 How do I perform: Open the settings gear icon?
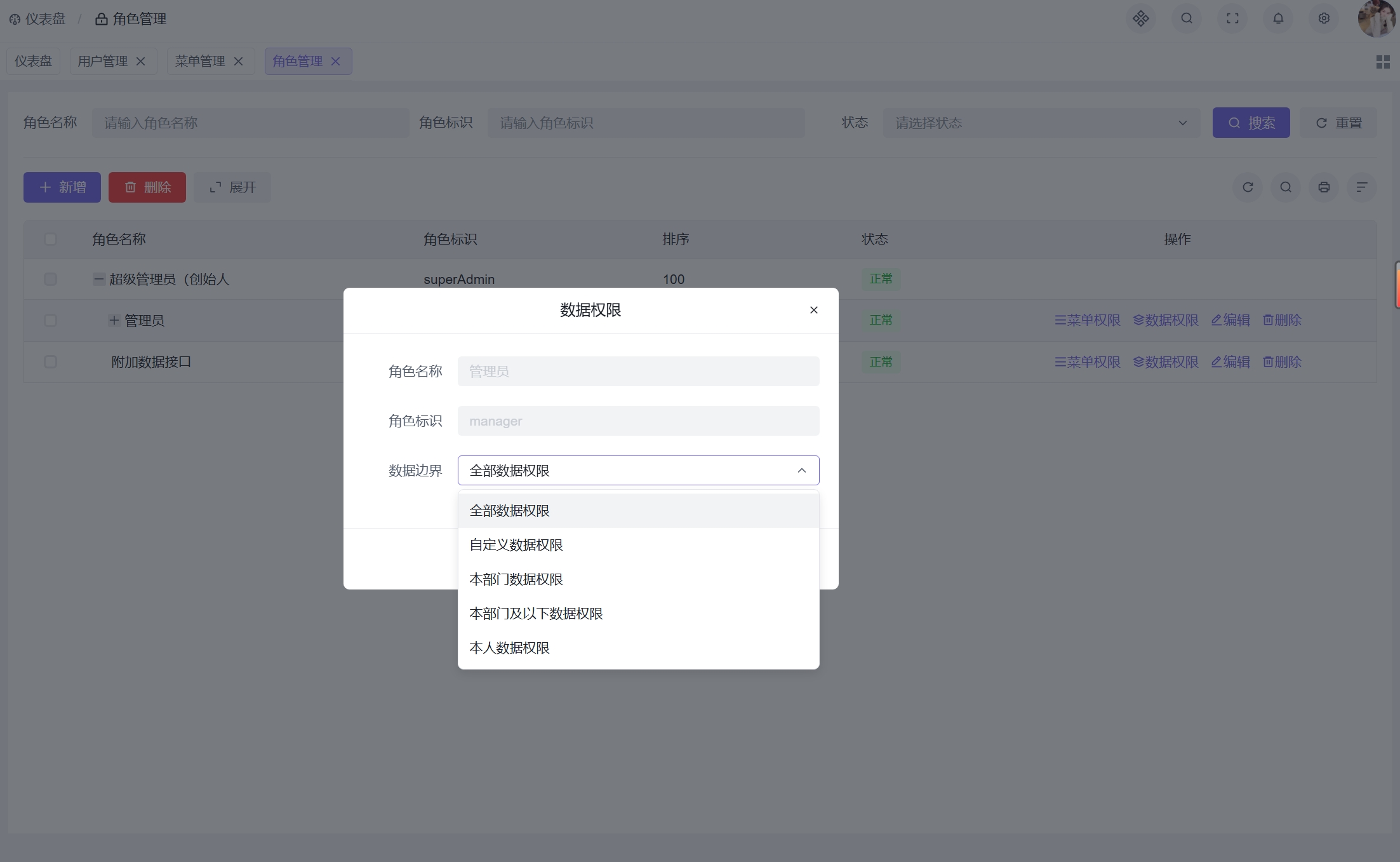click(x=1324, y=18)
